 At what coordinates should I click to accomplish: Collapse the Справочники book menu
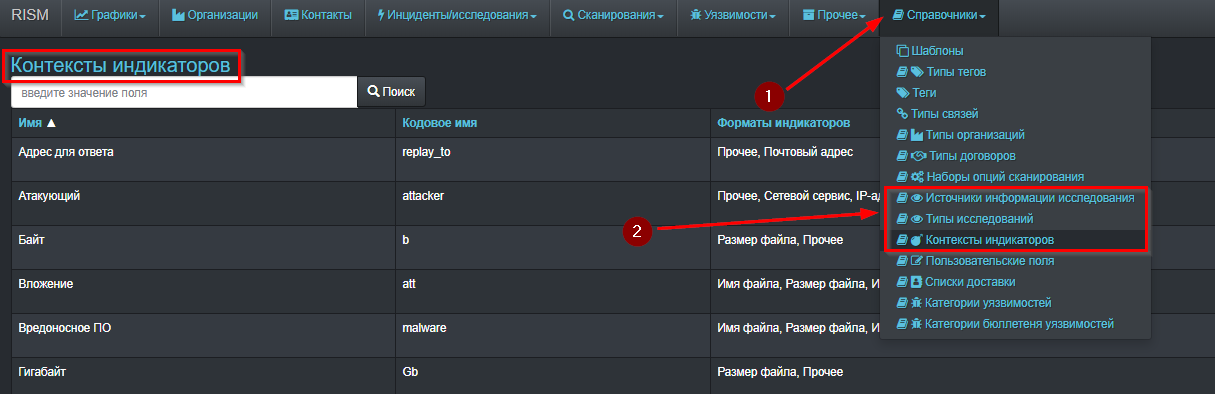938,16
